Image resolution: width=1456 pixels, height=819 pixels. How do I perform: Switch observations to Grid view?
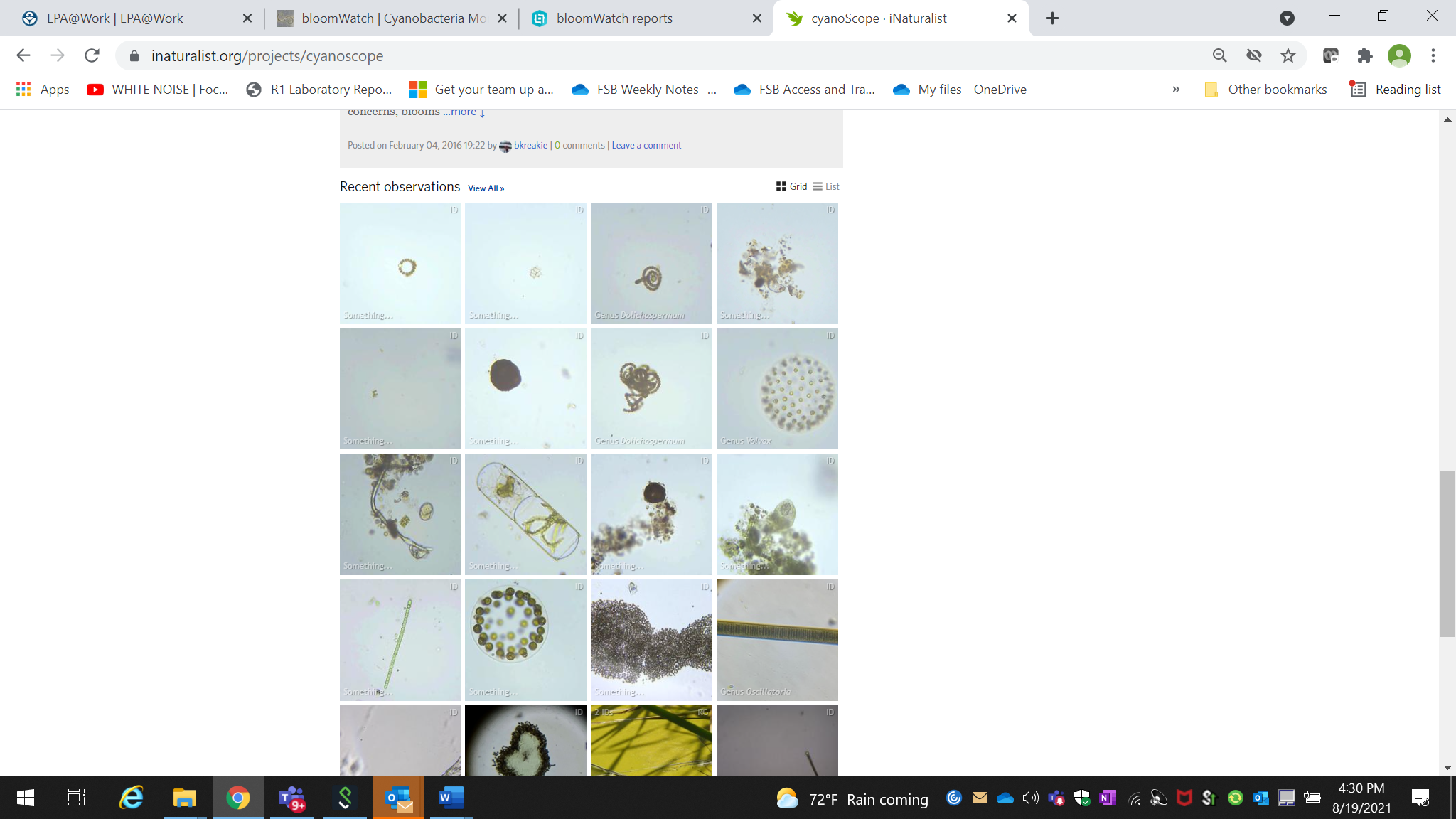pos(791,186)
